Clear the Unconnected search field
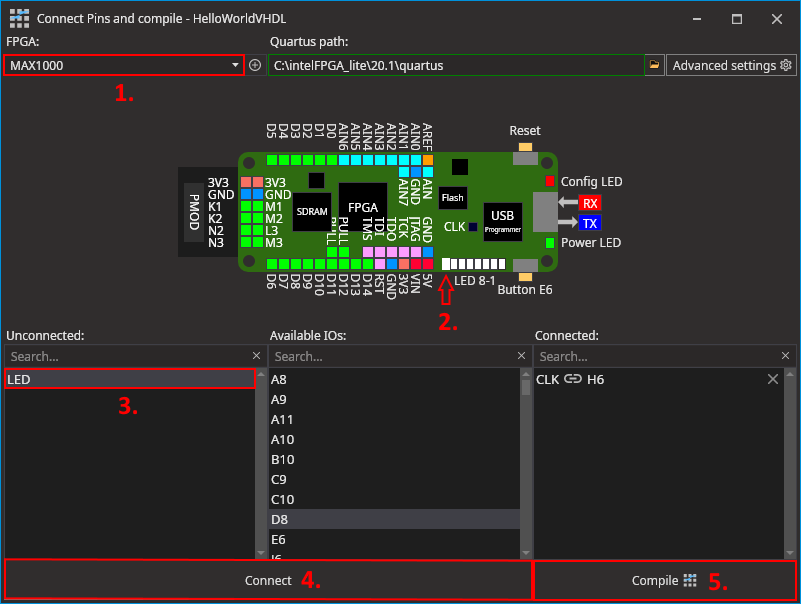This screenshot has height=604, width=801. tap(256, 356)
